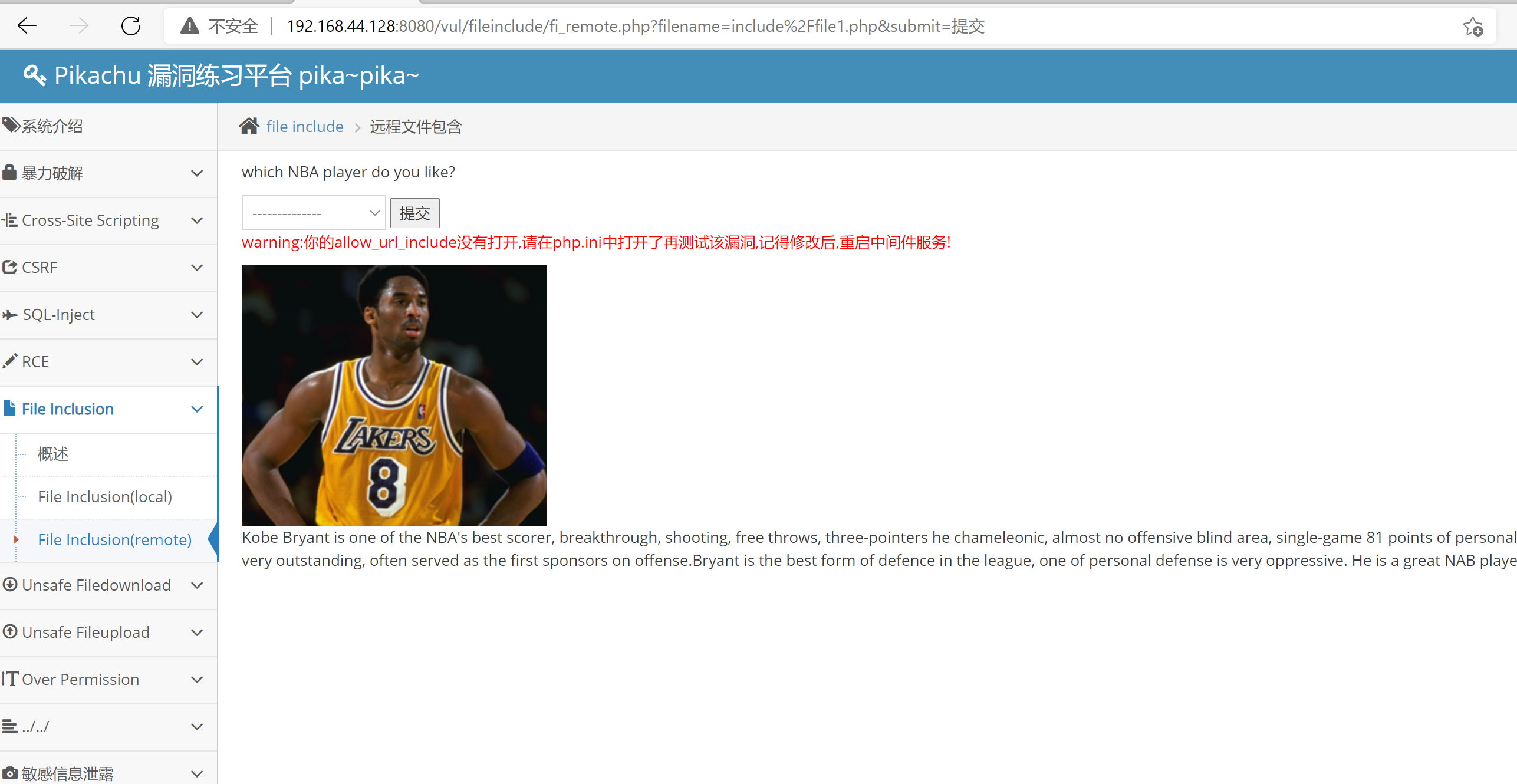1517x784 pixels.
Task: Select the 概述 submenu item
Action: click(x=53, y=454)
